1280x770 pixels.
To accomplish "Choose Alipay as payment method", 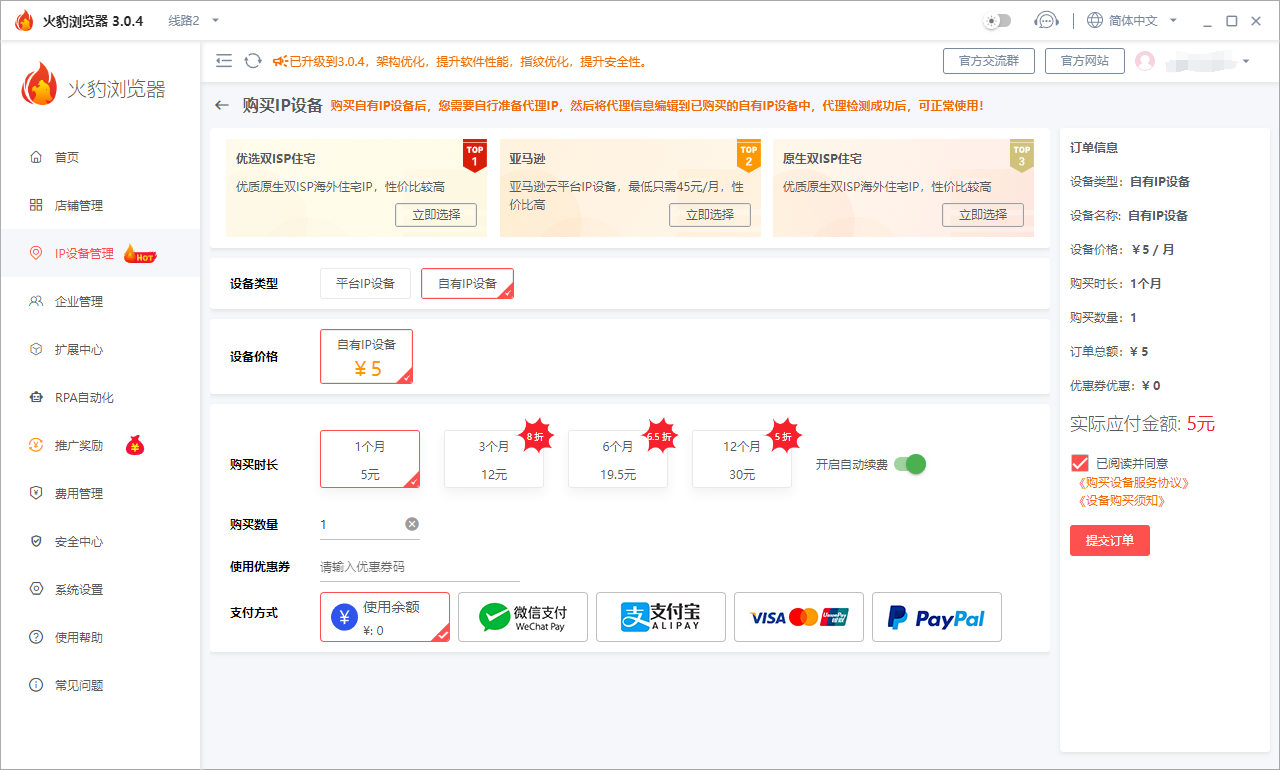I will (661, 617).
